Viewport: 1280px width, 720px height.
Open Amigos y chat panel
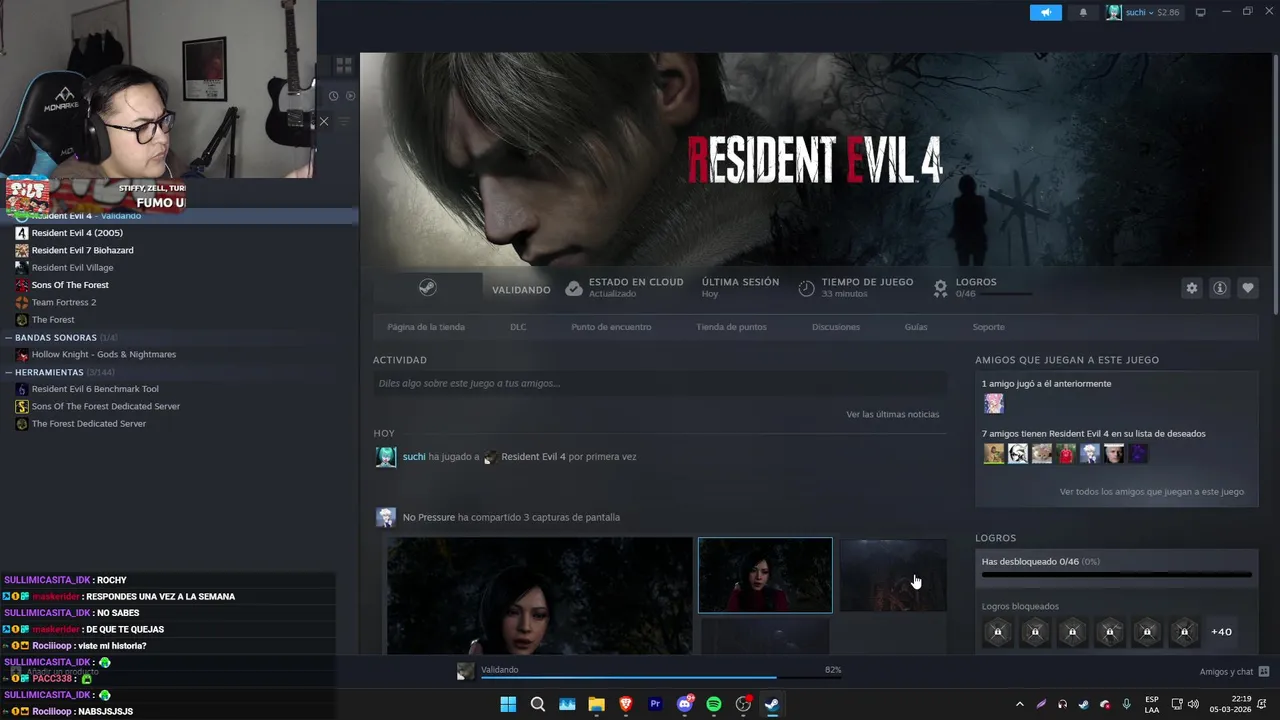click(x=1234, y=672)
